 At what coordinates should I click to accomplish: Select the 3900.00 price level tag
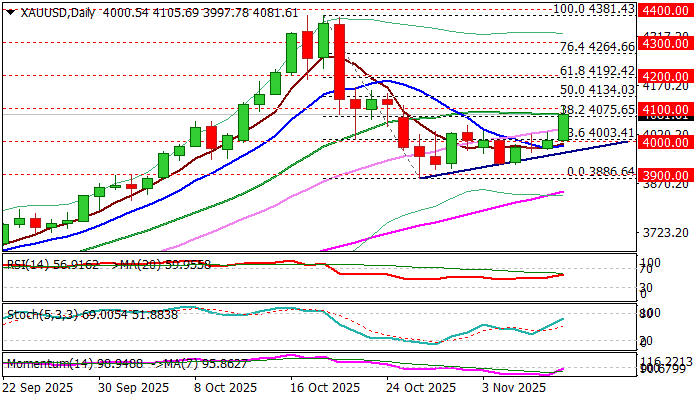point(667,175)
